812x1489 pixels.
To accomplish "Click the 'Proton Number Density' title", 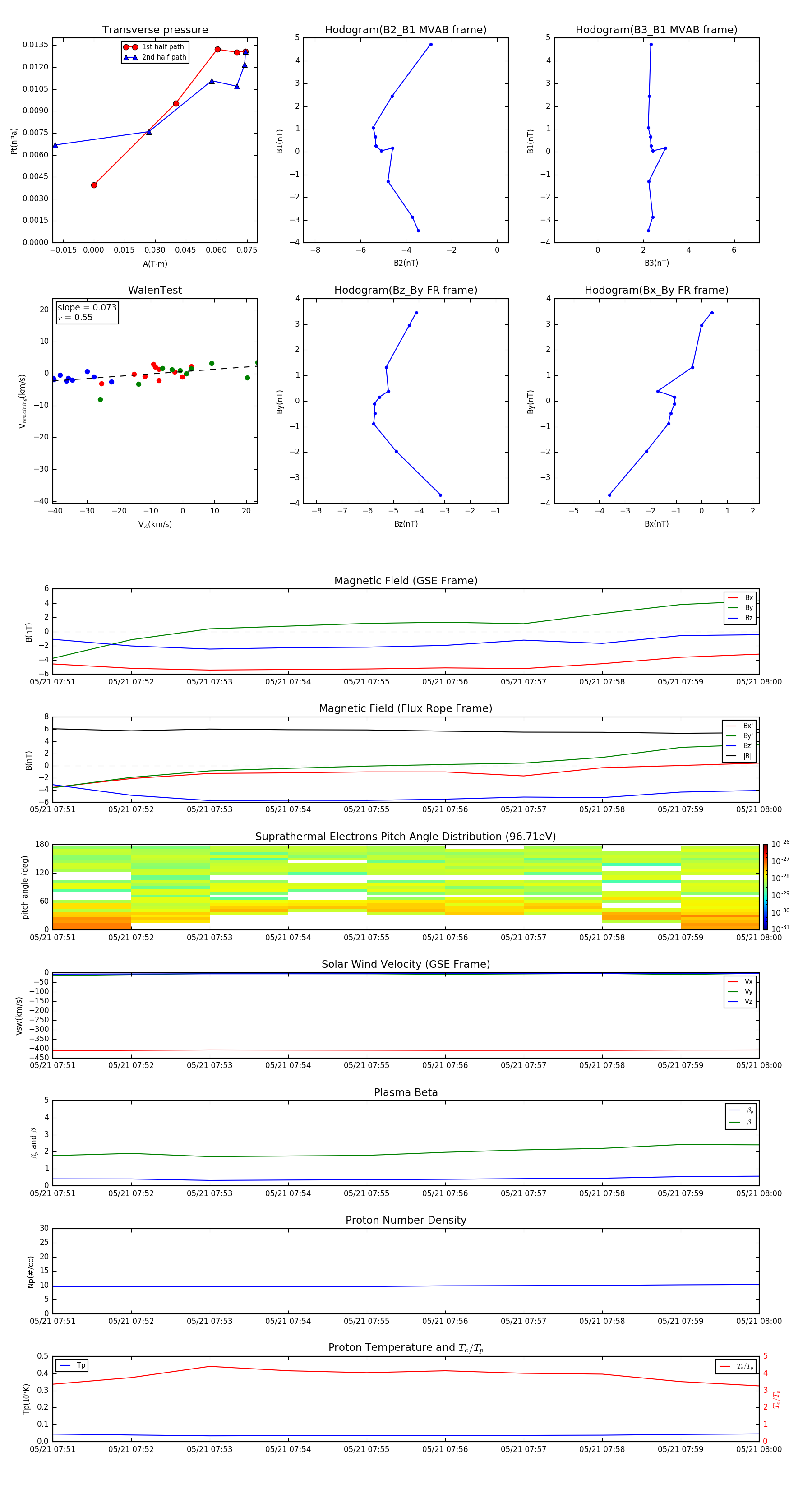I will coord(406,1220).
